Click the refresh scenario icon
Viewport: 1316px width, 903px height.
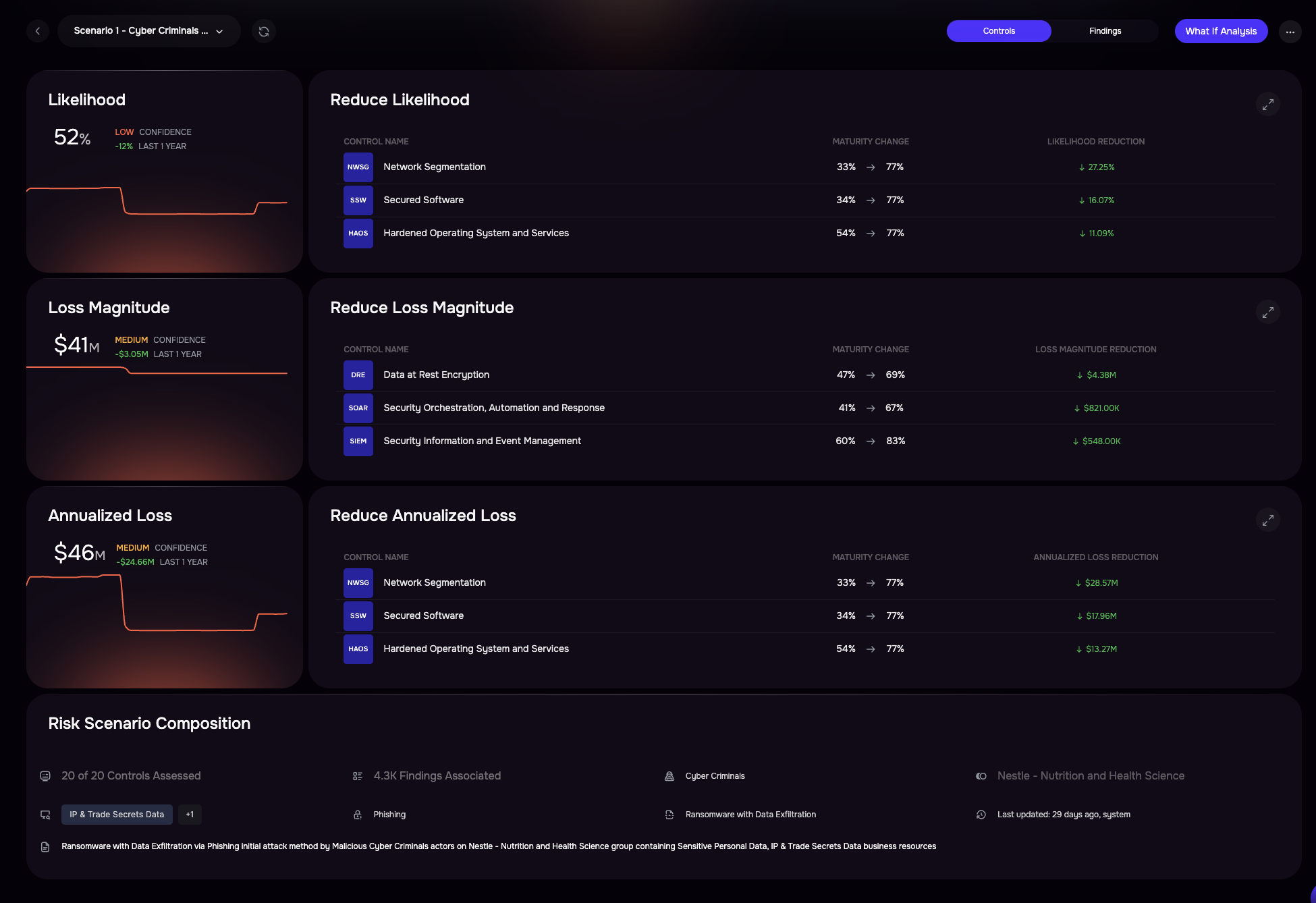(x=264, y=31)
